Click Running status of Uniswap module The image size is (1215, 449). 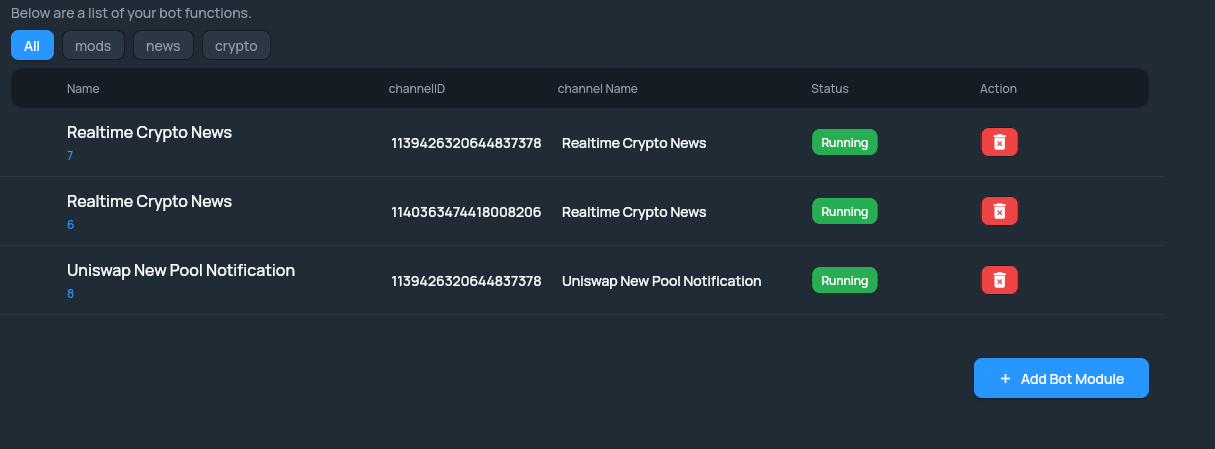click(844, 281)
